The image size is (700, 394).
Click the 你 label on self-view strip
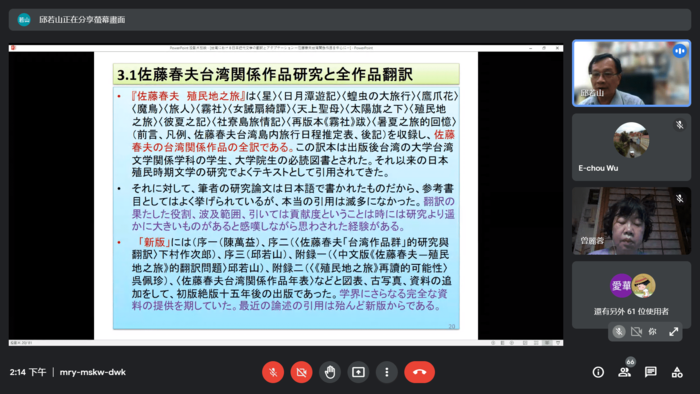(653, 332)
